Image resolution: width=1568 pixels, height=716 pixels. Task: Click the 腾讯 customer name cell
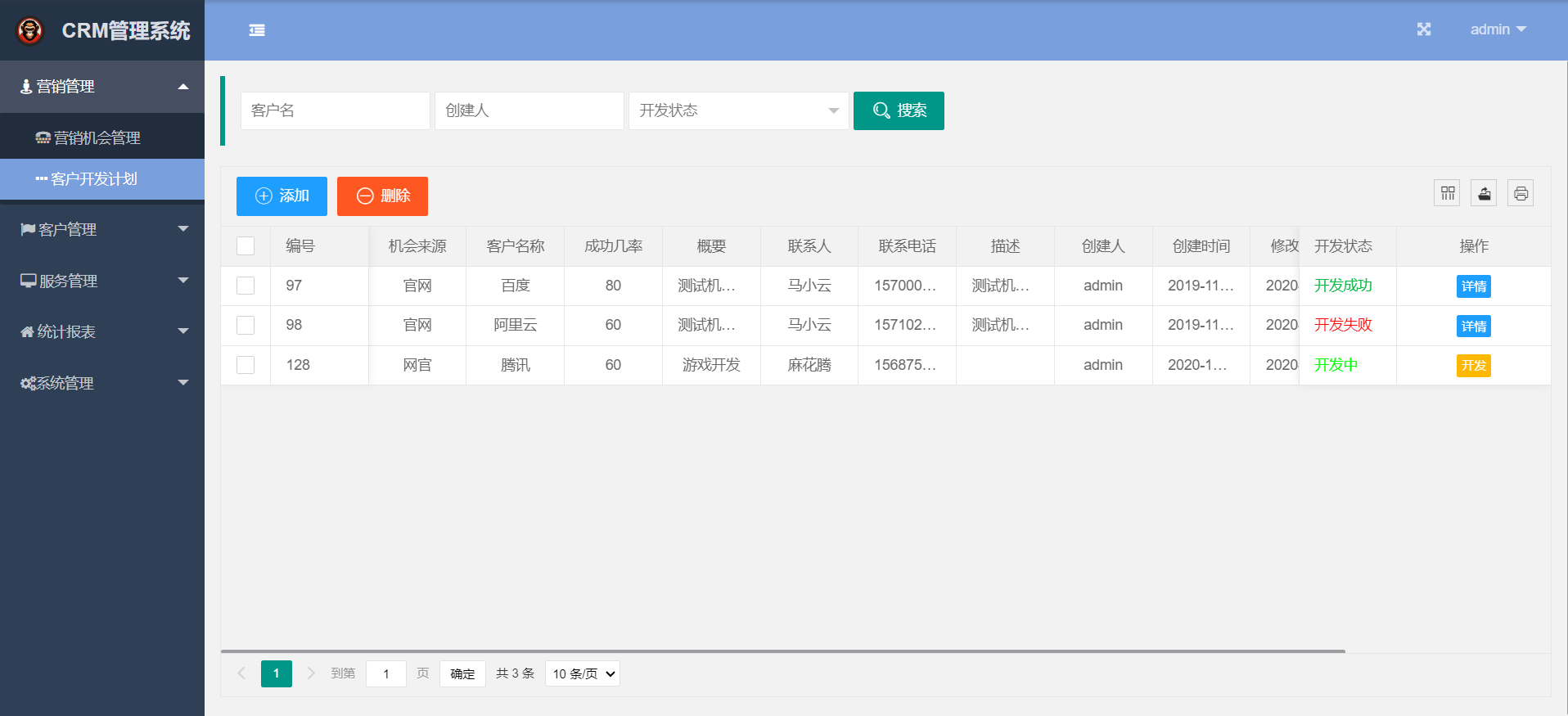point(516,365)
